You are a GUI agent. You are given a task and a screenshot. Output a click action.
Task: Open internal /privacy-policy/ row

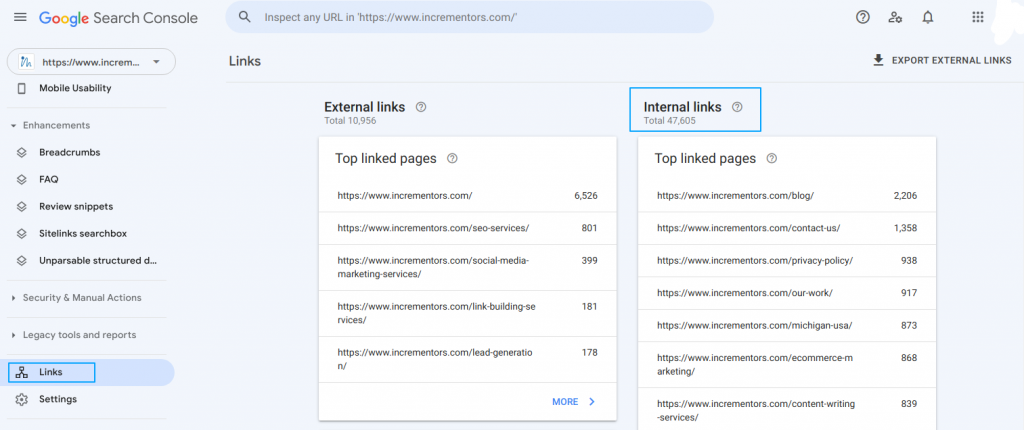[787, 261]
